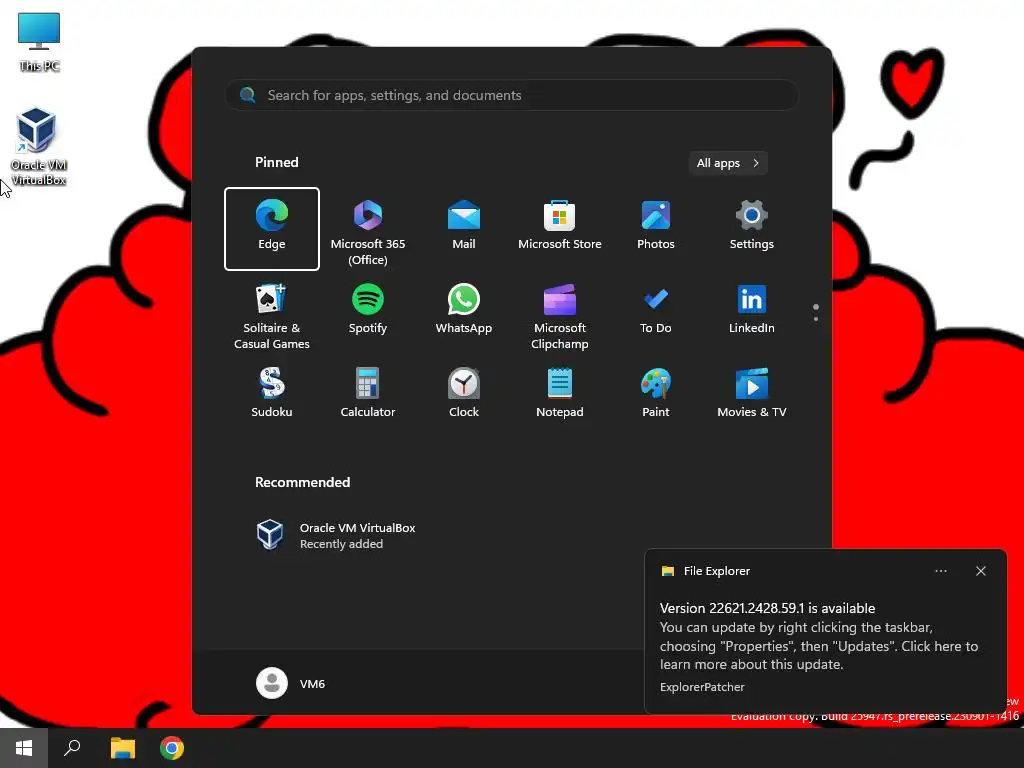The image size is (1024, 768).
Task: Select the This PC desktop icon
Action: (x=39, y=42)
